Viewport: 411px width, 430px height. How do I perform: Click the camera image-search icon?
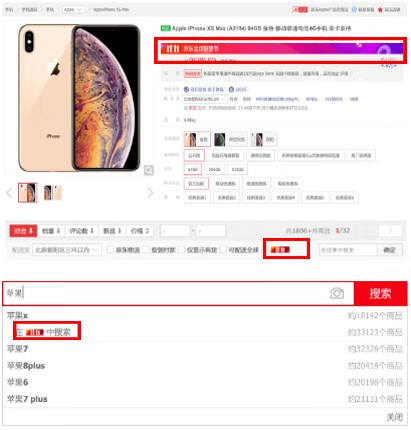point(337,293)
